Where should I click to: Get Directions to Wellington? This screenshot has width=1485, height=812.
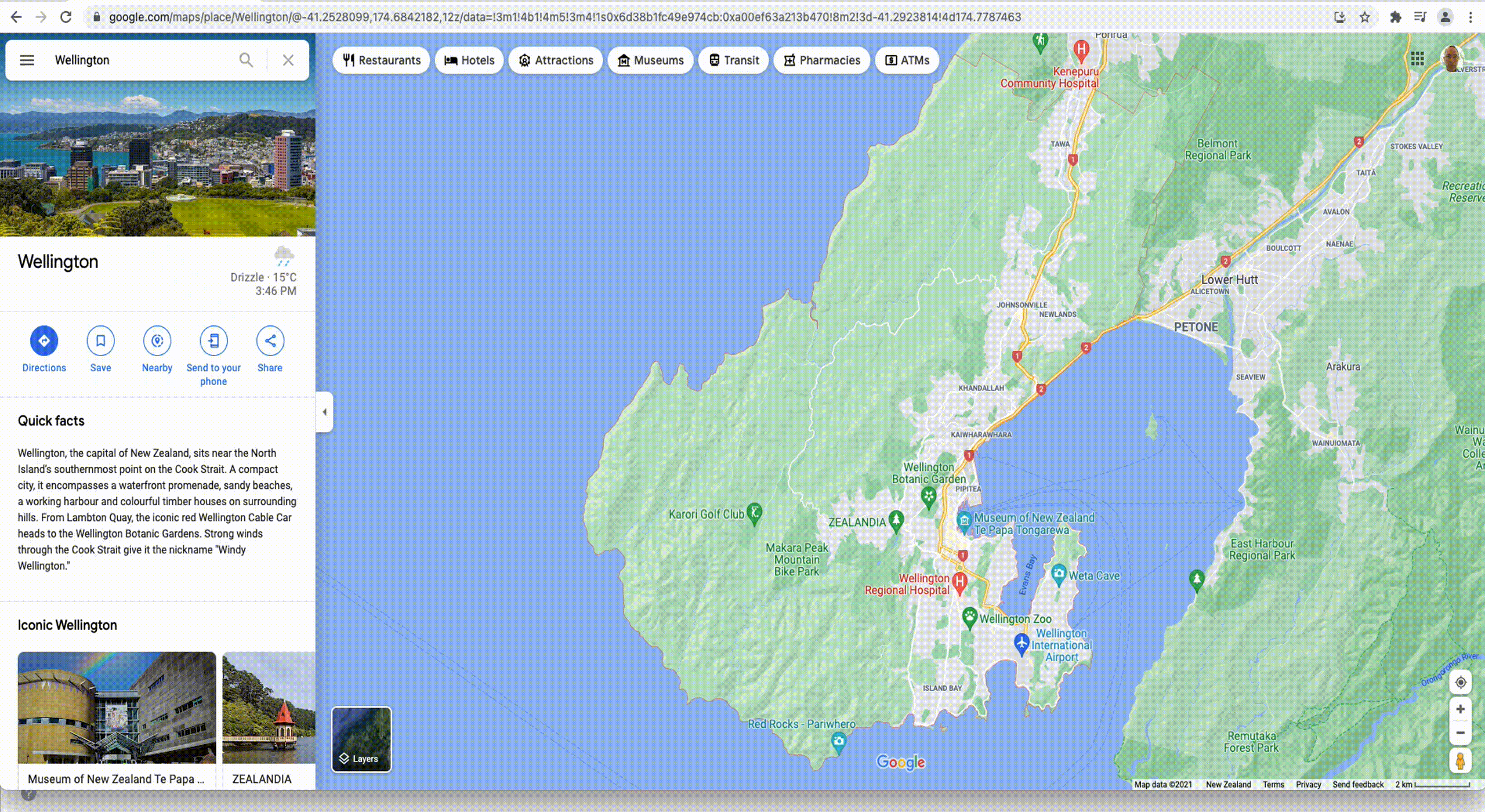(44, 349)
